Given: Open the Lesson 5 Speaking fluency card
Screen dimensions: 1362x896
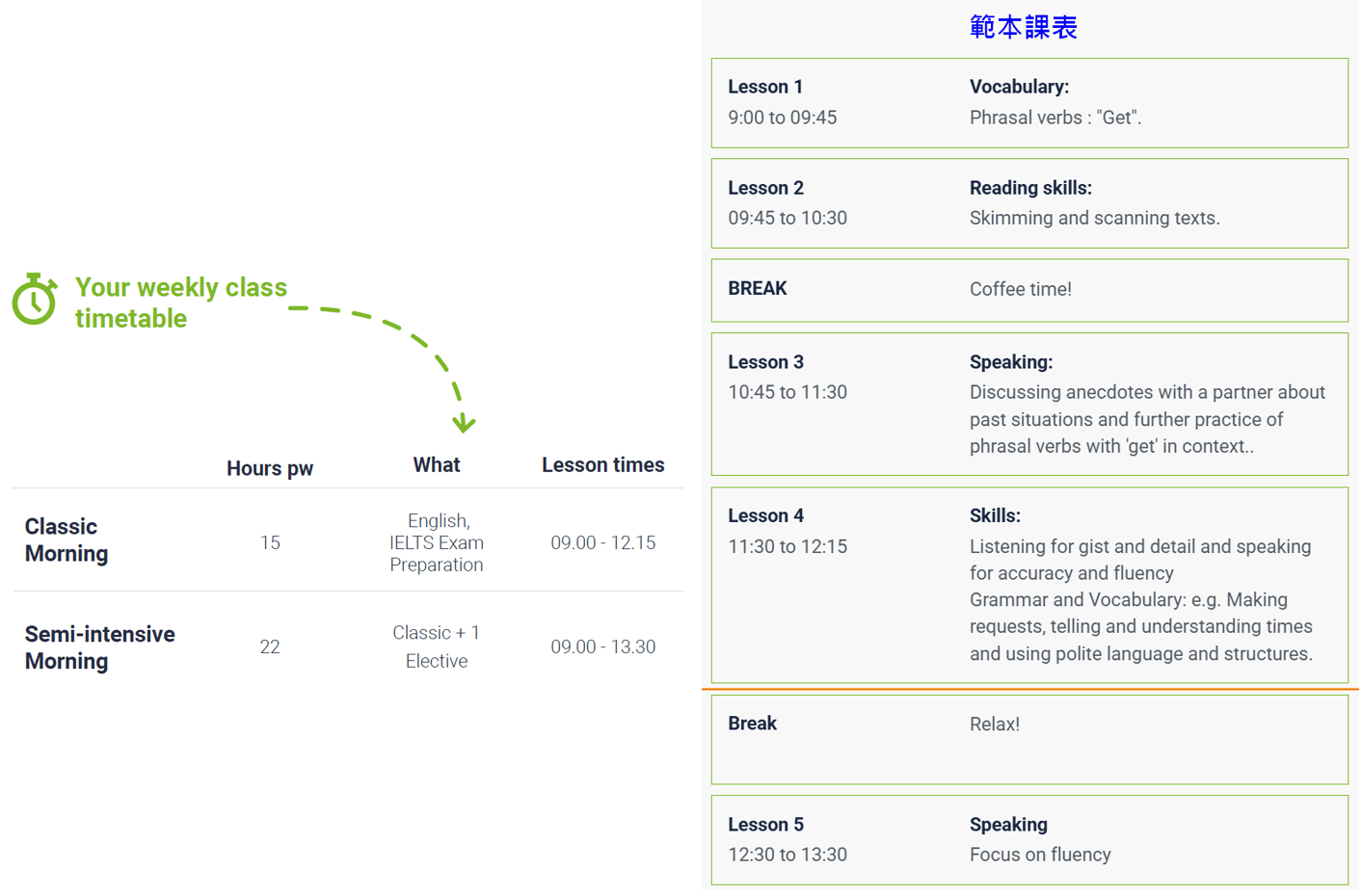Looking at the screenshot, I should (1028, 839).
